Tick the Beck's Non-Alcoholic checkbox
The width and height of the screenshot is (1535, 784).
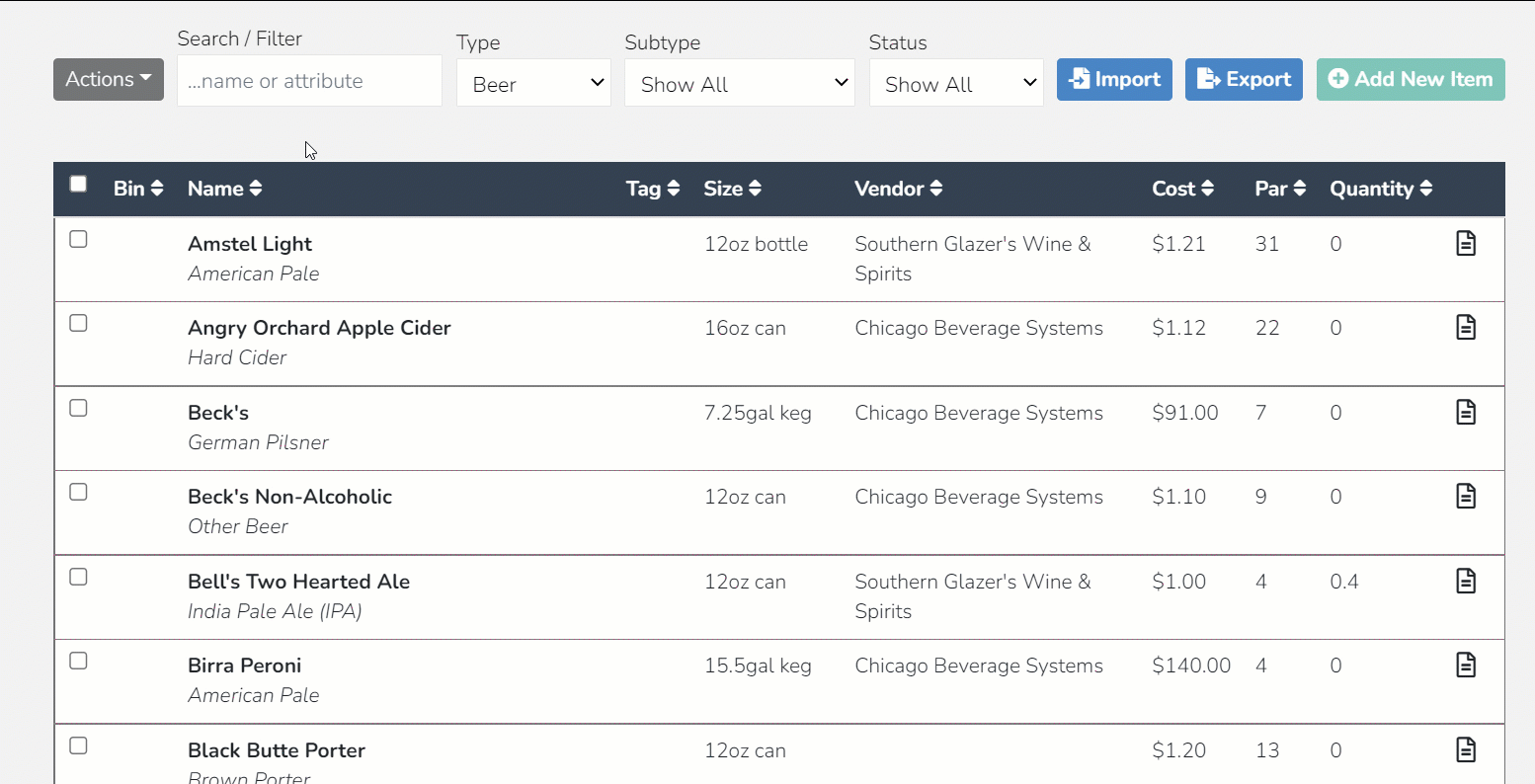[78, 492]
